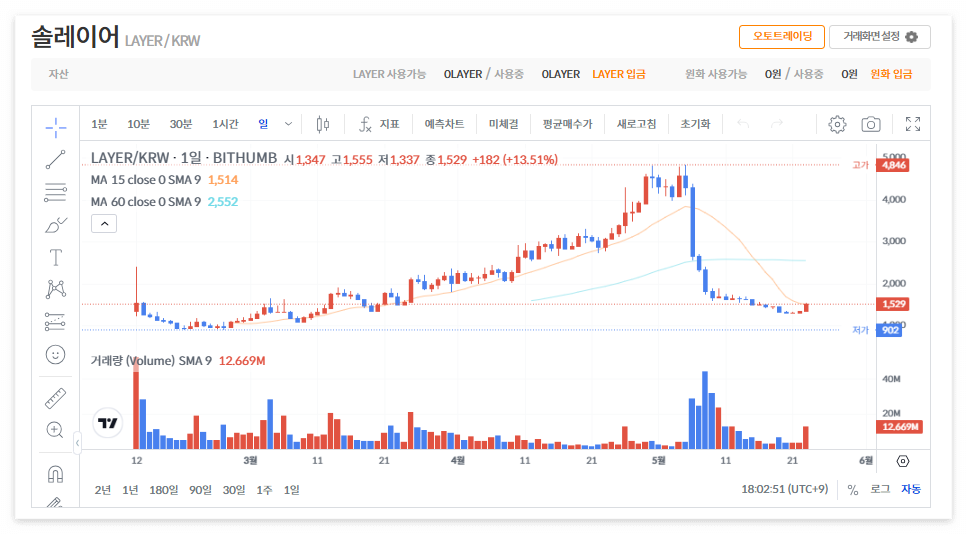Open the horizontal lines tool
The height and width of the screenshot is (534, 967).
tap(56, 192)
